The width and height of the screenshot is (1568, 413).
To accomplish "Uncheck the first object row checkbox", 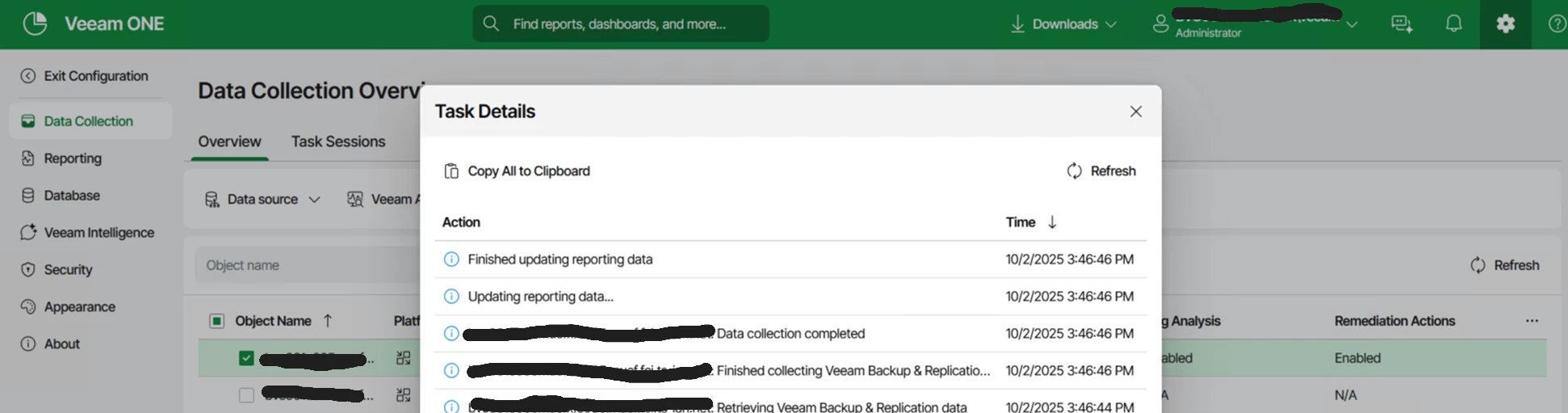I will click(x=246, y=358).
